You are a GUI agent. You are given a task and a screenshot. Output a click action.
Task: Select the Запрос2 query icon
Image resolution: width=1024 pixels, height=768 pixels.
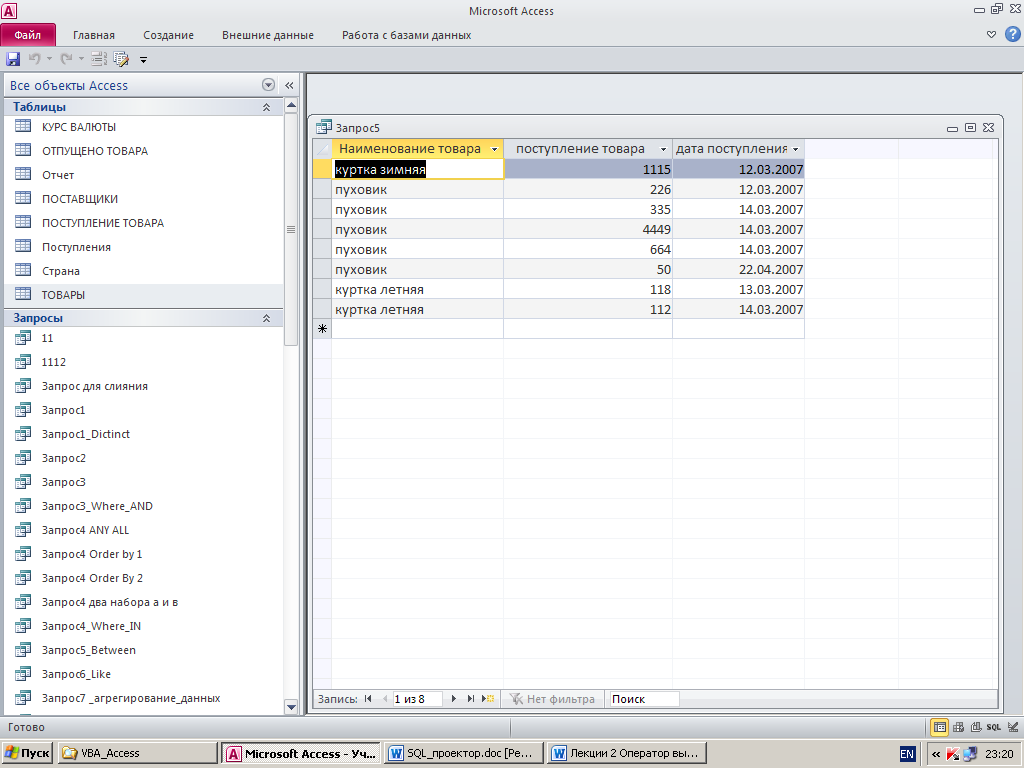coord(23,457)
